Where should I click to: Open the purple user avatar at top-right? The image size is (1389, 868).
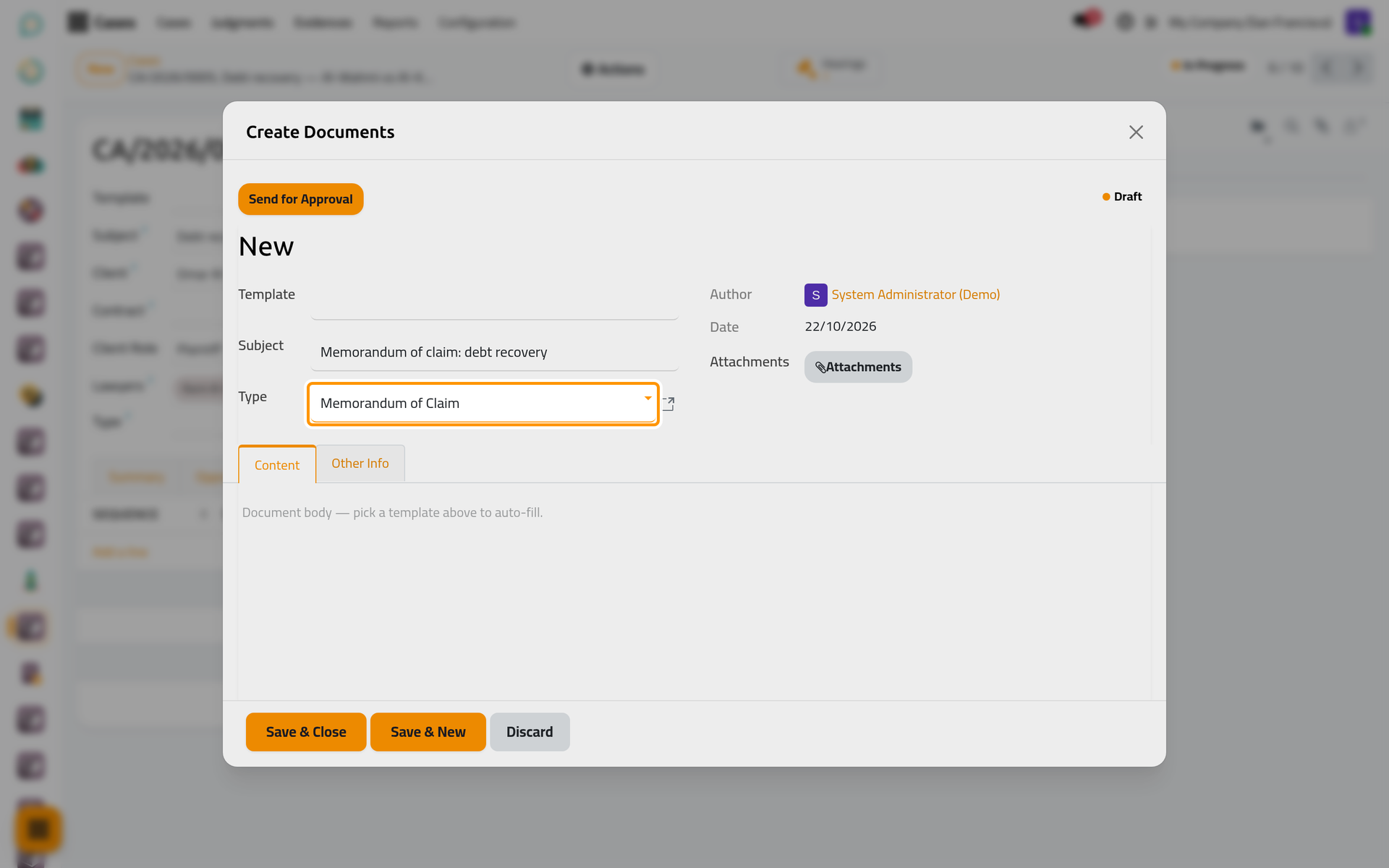click(1359, 22)
